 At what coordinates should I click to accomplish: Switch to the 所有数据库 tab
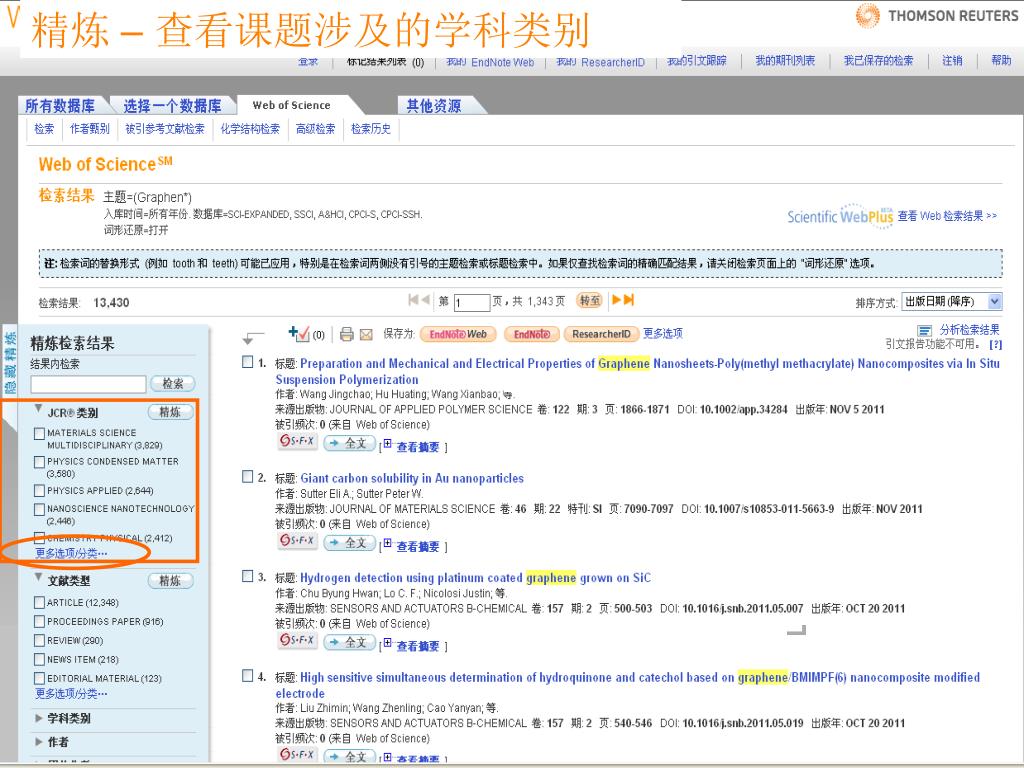point(60,106)
